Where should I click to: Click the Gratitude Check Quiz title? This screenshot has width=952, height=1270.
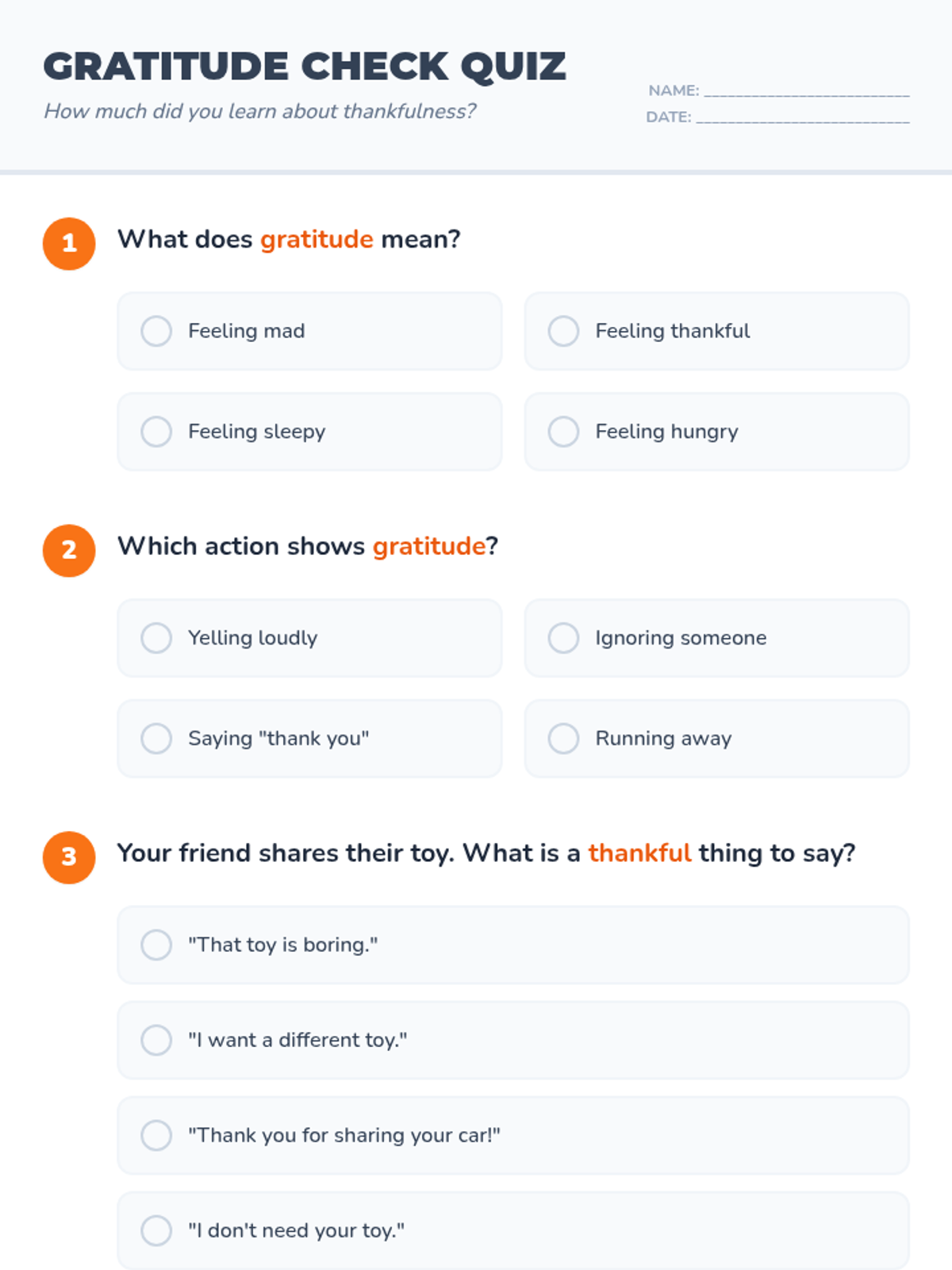(305, 67)
